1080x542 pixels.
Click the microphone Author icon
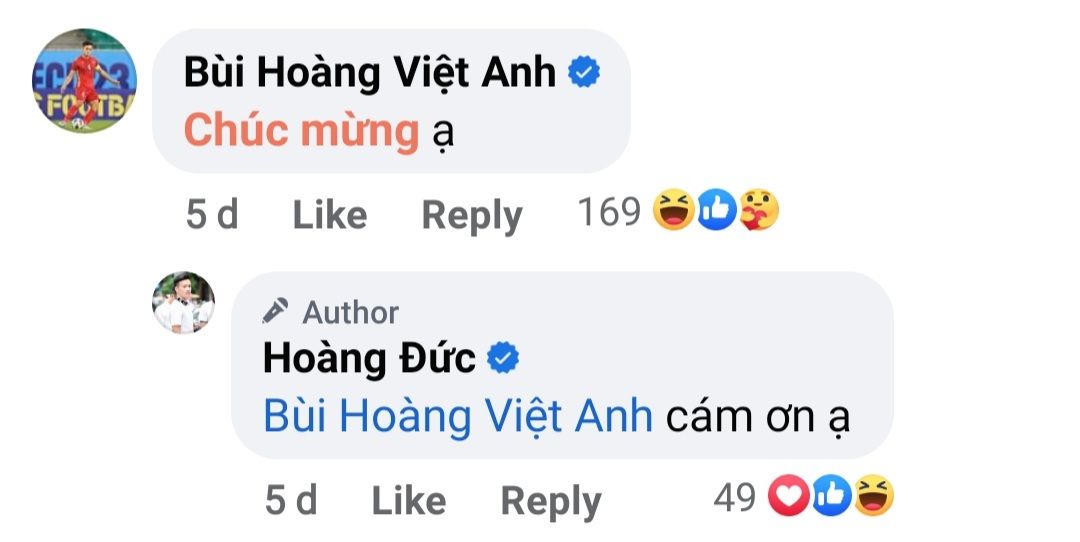[276, 311]
